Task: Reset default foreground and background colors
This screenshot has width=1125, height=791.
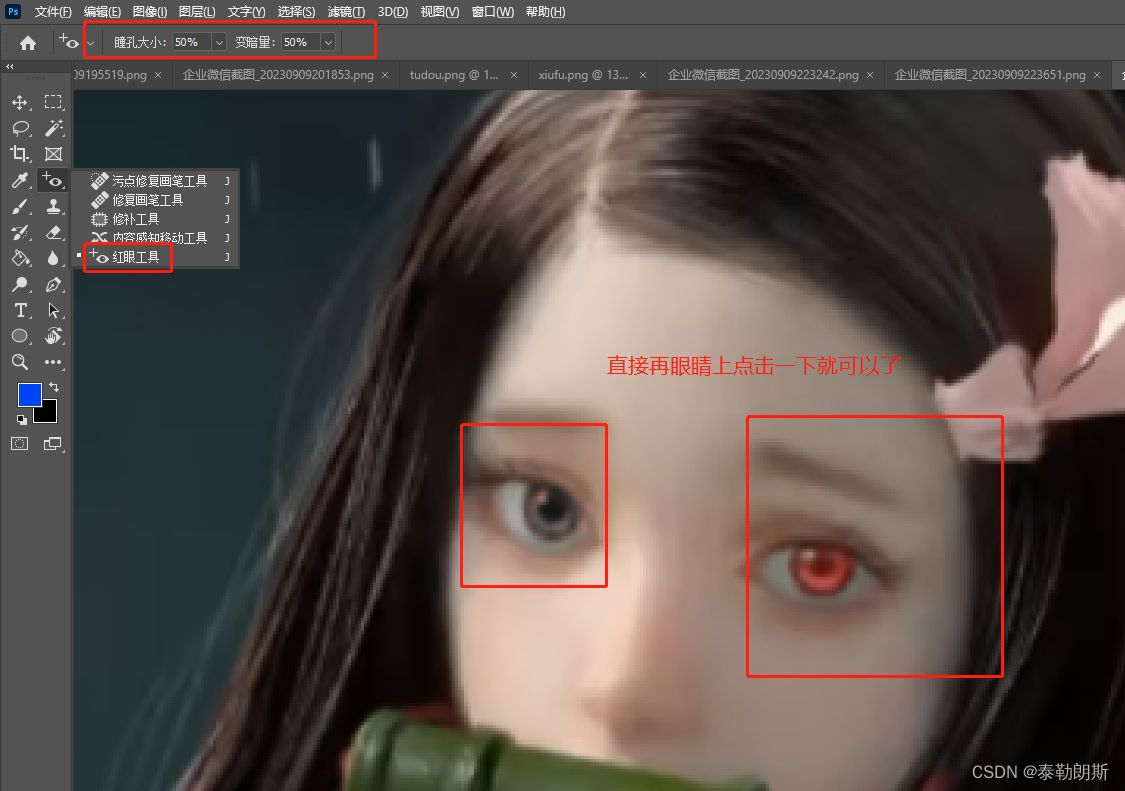Action: (x=22, y=420)
